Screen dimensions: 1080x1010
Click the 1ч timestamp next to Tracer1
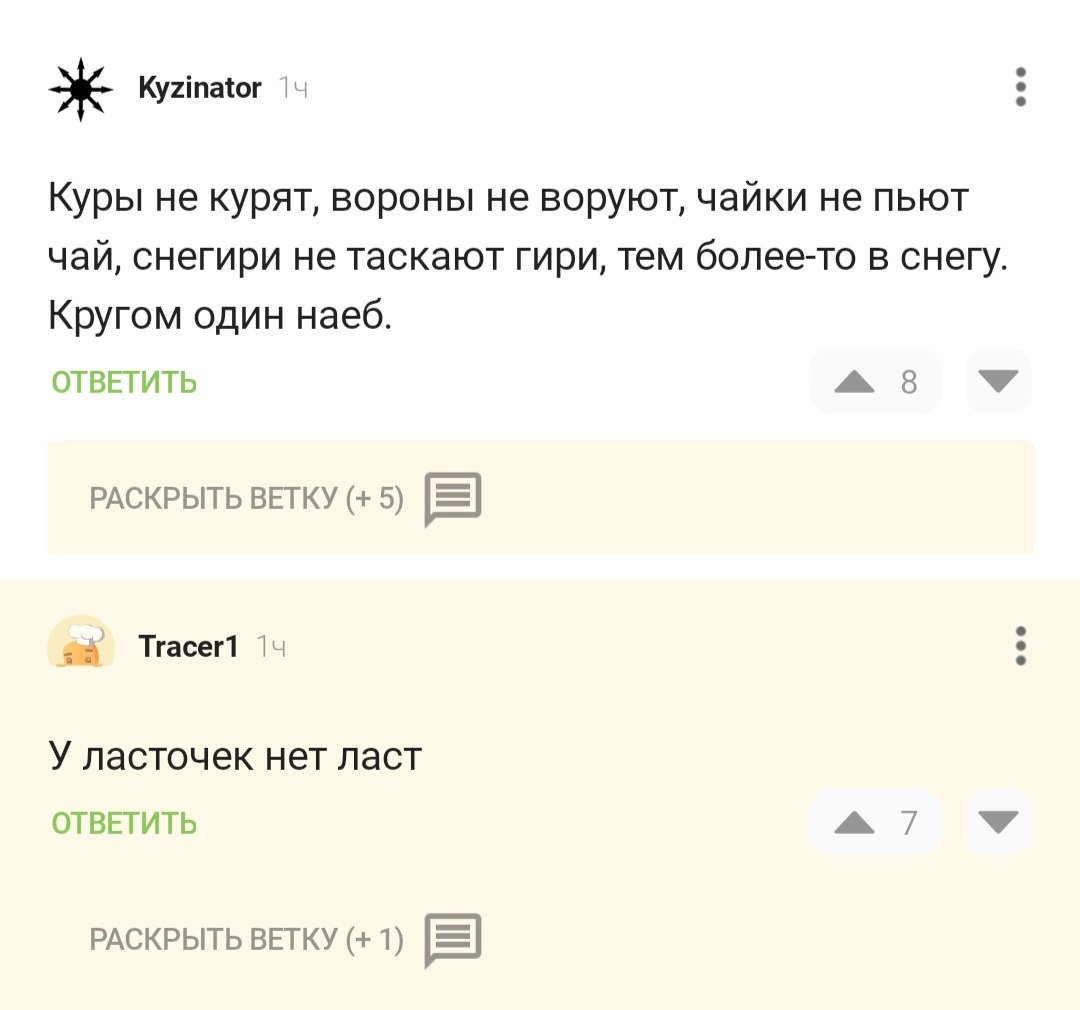tap(271, 648)
